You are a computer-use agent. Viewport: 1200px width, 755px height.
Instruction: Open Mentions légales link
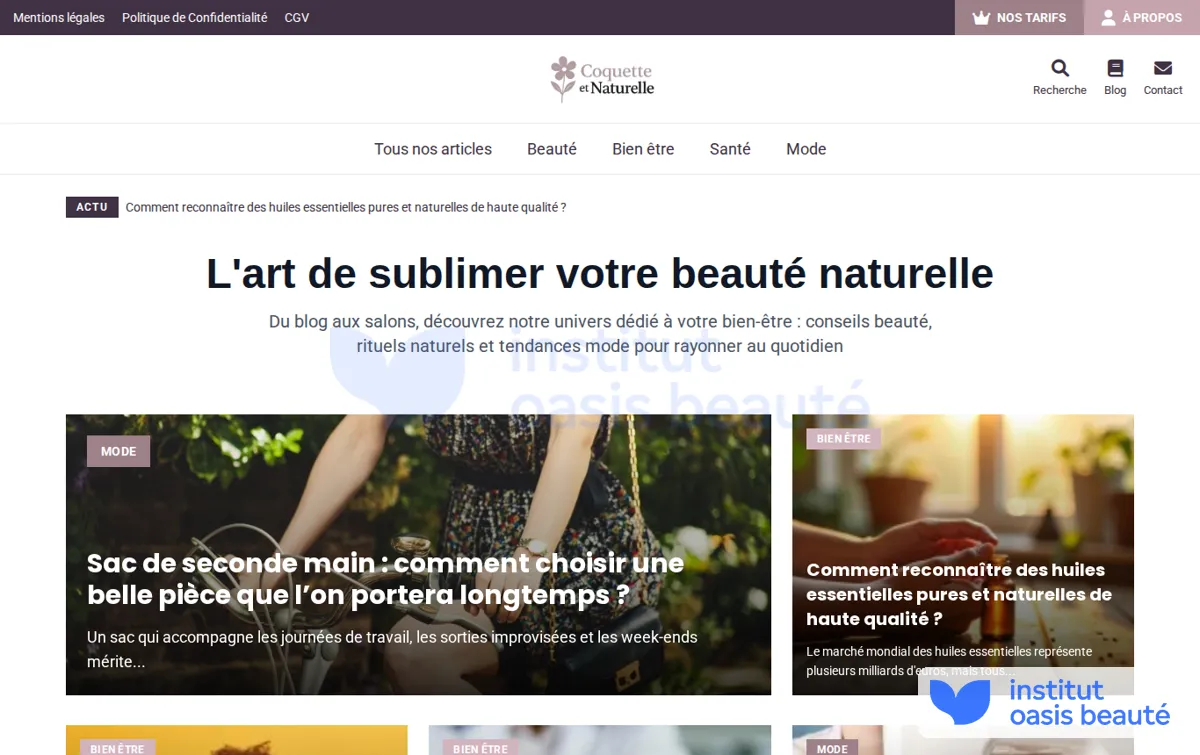[59, 18]
